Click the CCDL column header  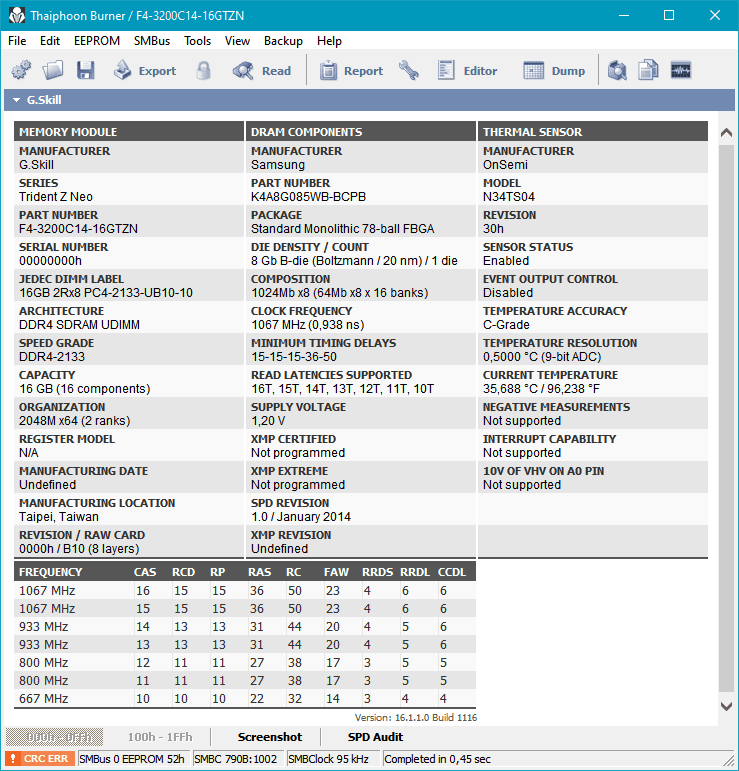coord(451,572)
